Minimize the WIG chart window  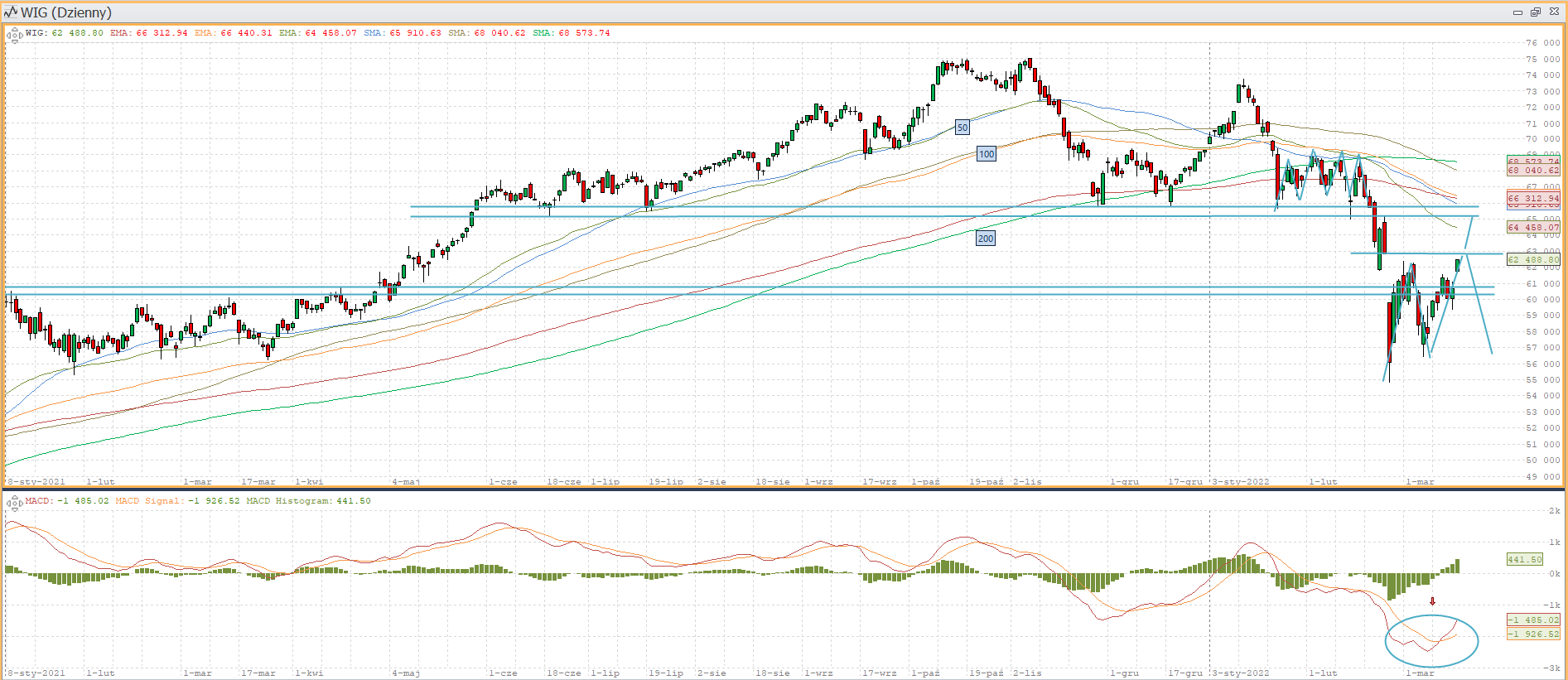click(x=1517, y=12)
